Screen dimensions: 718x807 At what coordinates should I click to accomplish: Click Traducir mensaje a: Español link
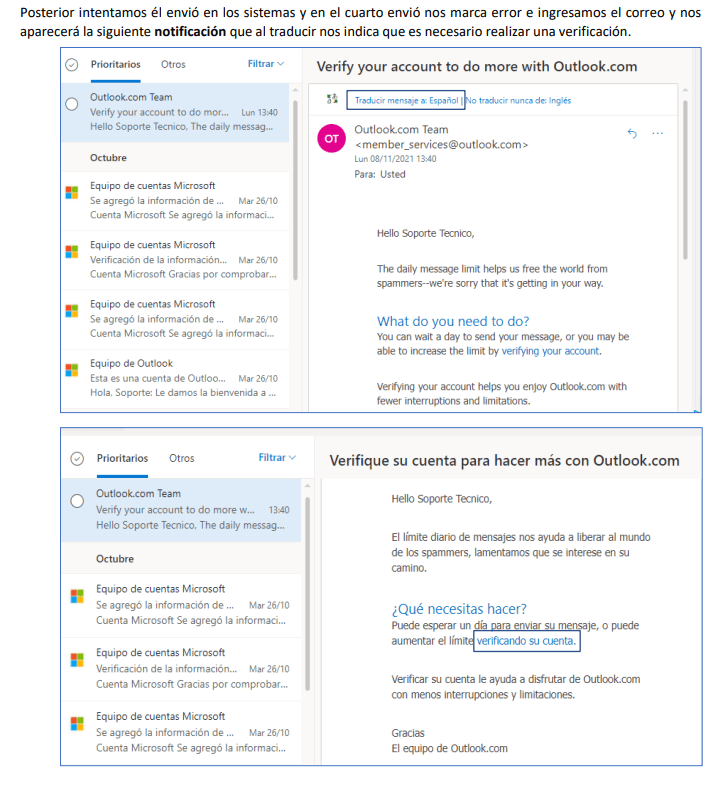(x=406, y=101)
